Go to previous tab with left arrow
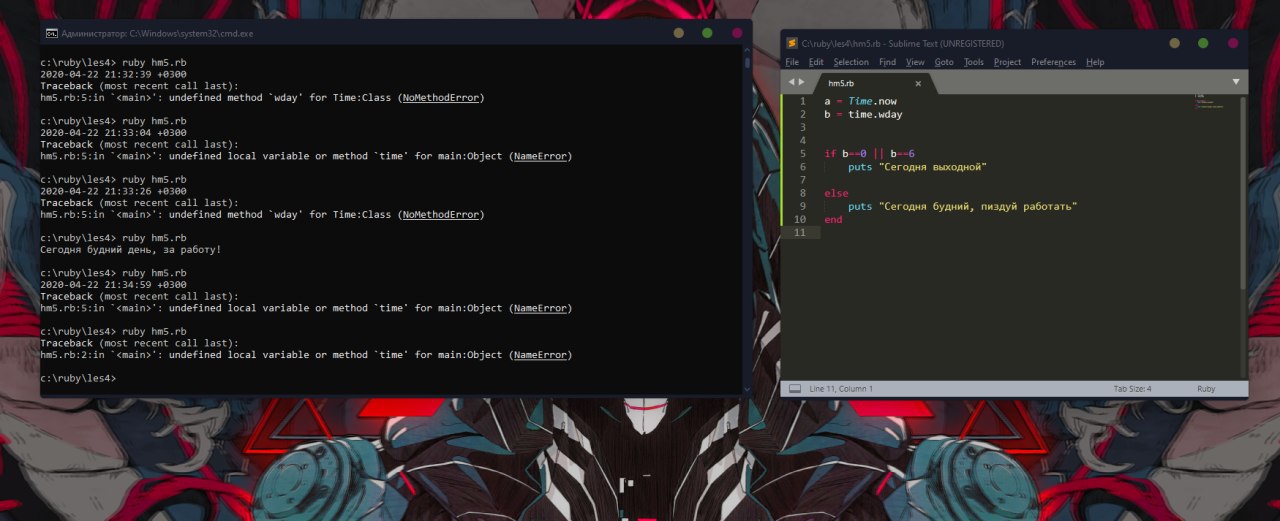 tap(790, 82)
